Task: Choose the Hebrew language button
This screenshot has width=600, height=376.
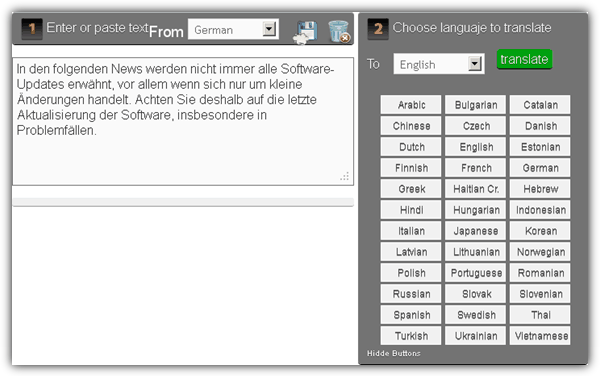Action: click(x=540, y=189)
